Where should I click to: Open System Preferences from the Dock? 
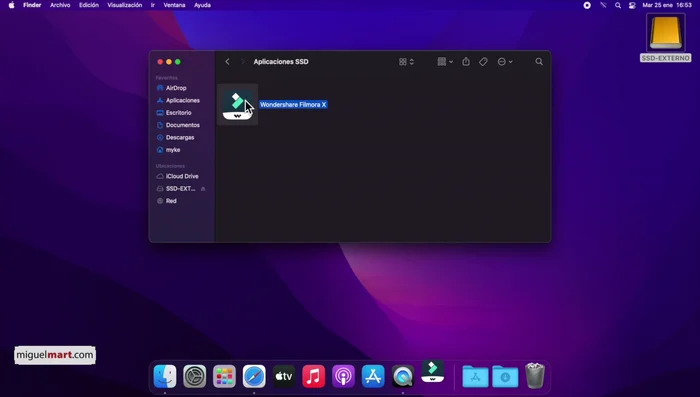tap(195, 376)
